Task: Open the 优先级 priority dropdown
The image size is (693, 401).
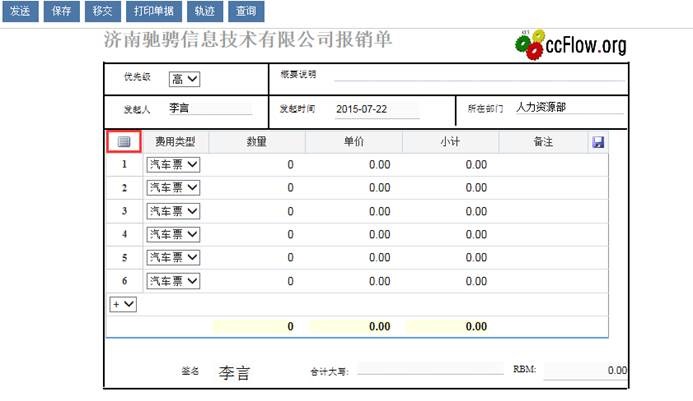Action: pyautogui.click(x=186, y=79)
